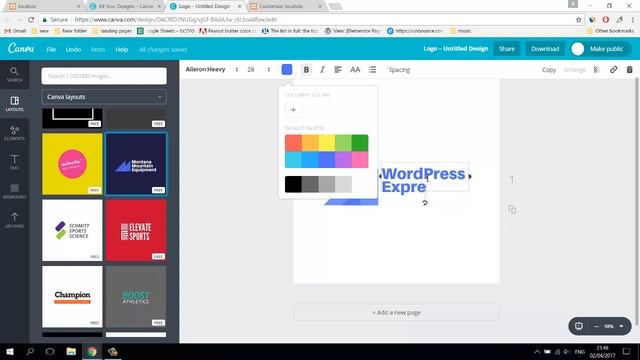Pick the orange color swatch

tap(310, 143)
